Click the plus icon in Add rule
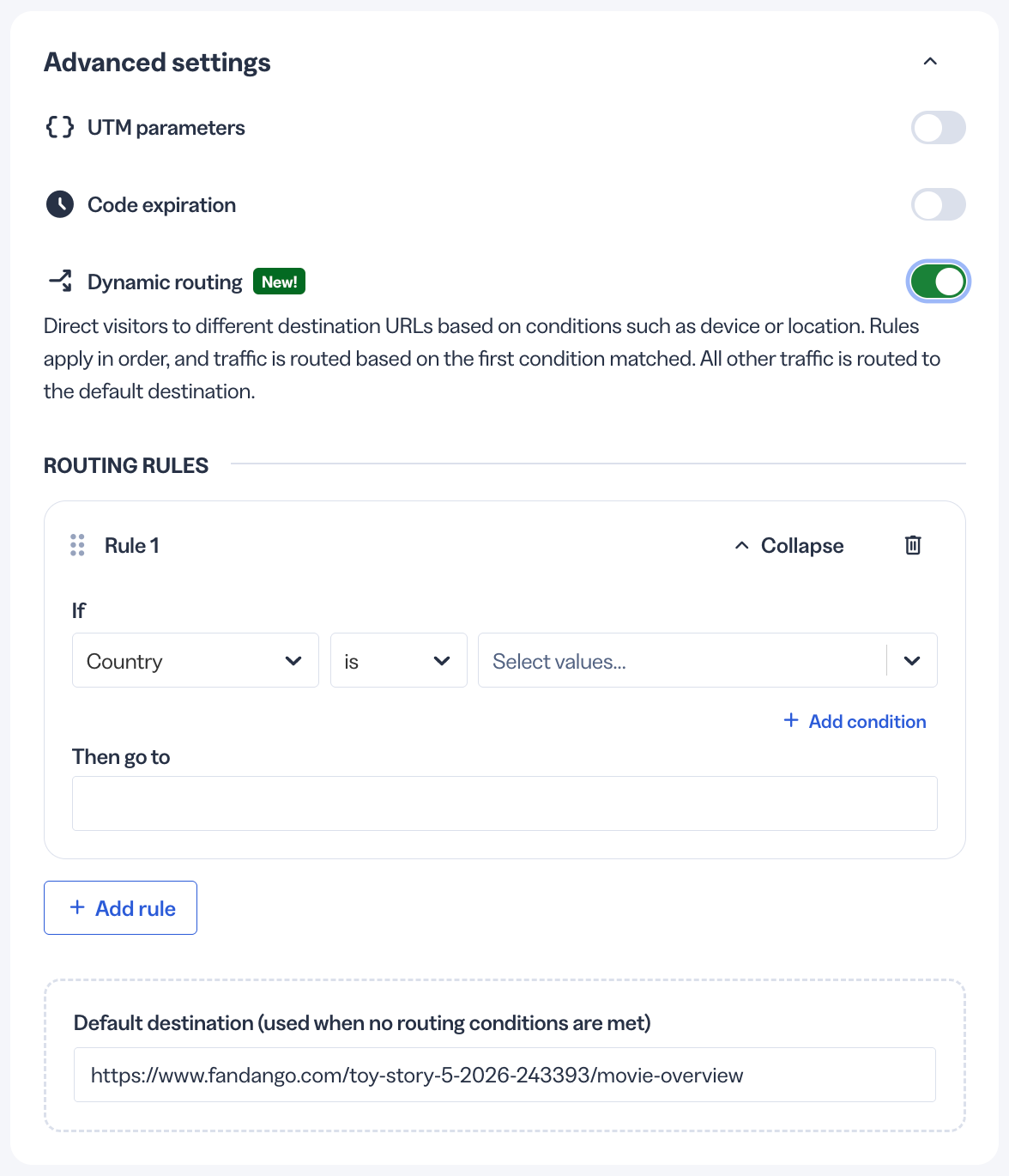The height and width of the screenshot is (1176, 1009). pyautogui.click(x=77, y=907)
